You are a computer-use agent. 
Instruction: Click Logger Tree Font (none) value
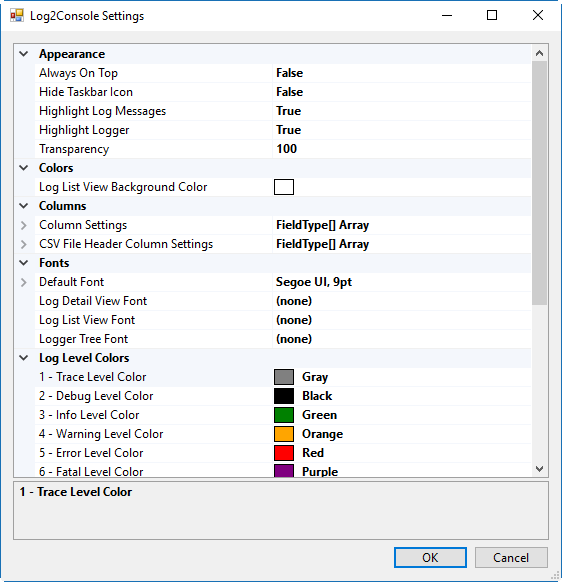(294, 339)
